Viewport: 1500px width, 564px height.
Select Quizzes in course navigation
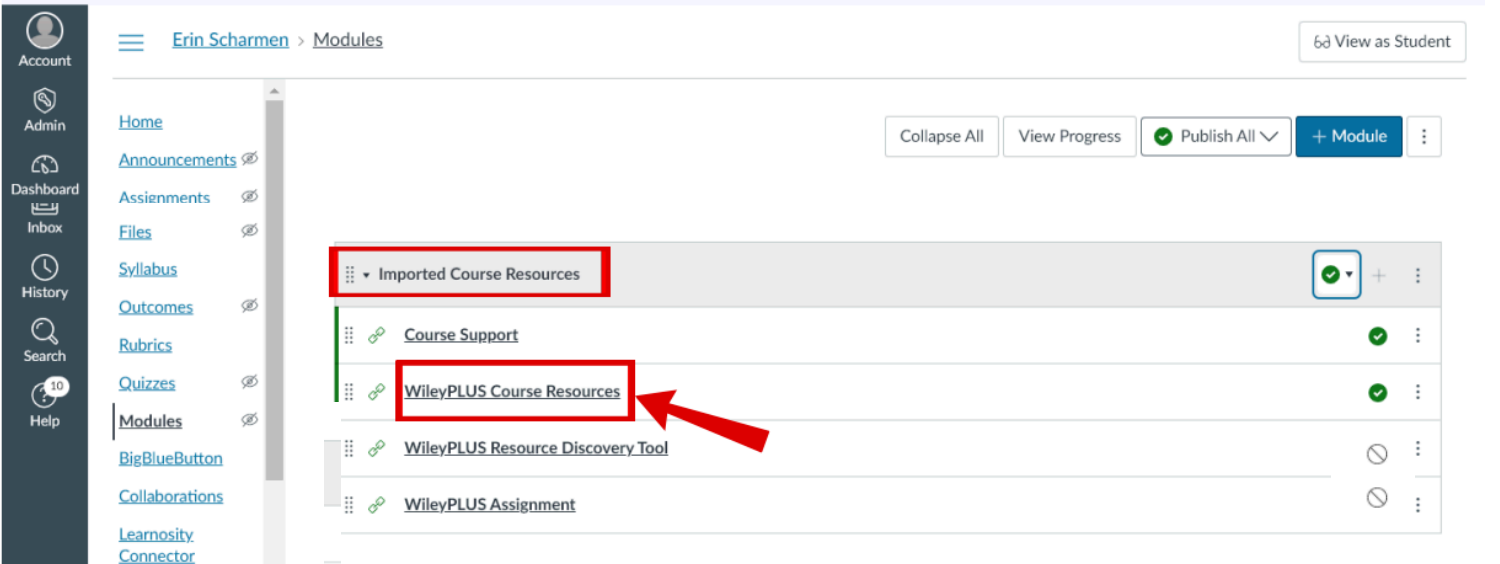tap(147, 383)
